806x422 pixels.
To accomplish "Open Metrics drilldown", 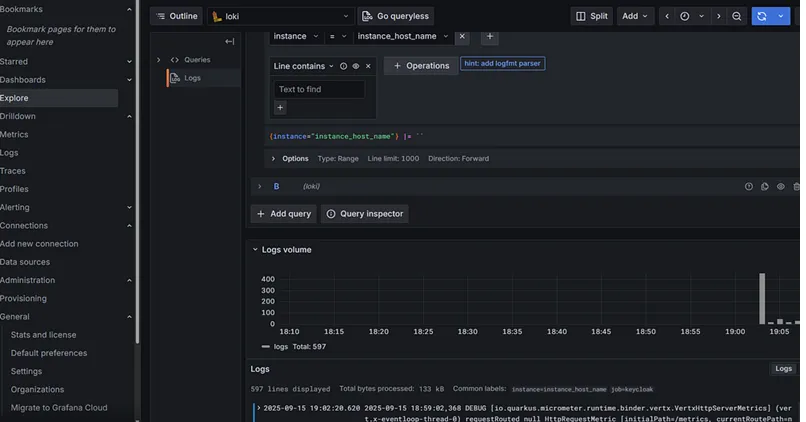I will 14,135.
